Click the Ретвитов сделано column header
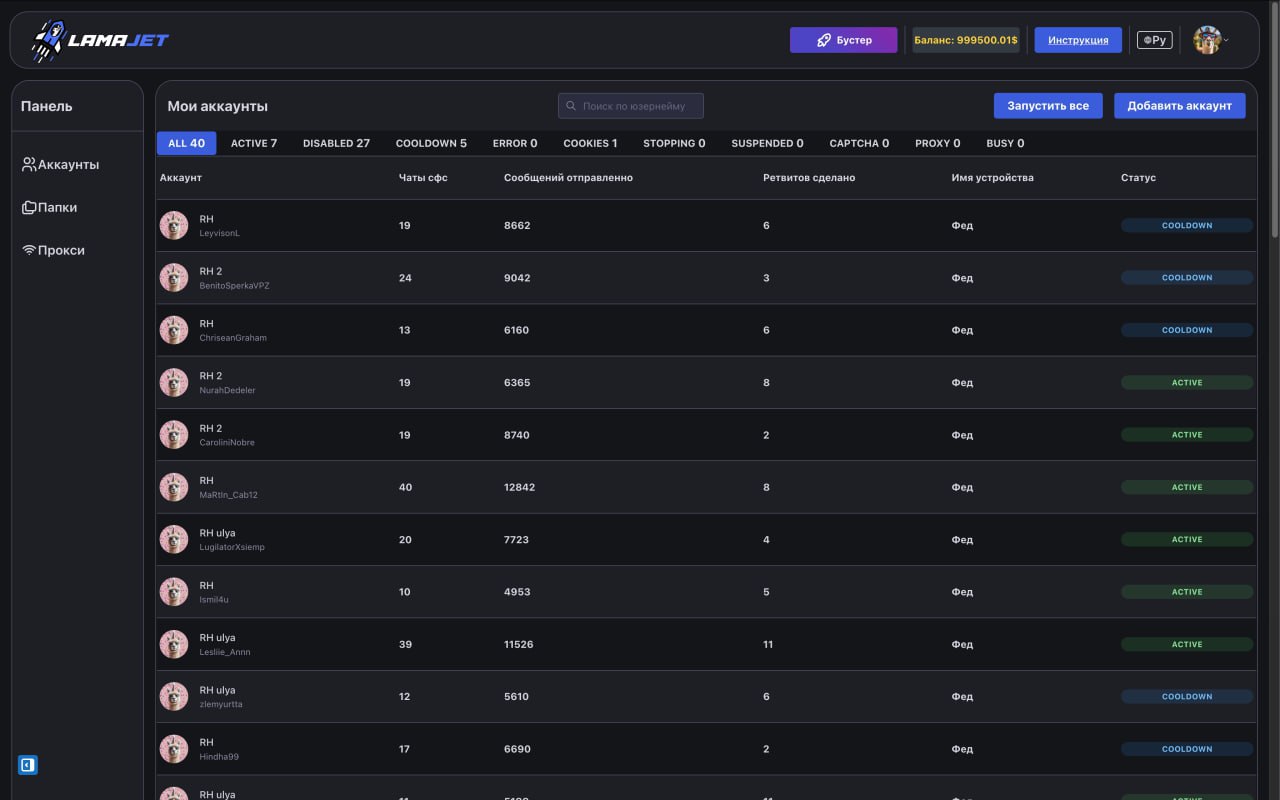This screenshot has width=1280, height=800. click(x=809, y=177)
